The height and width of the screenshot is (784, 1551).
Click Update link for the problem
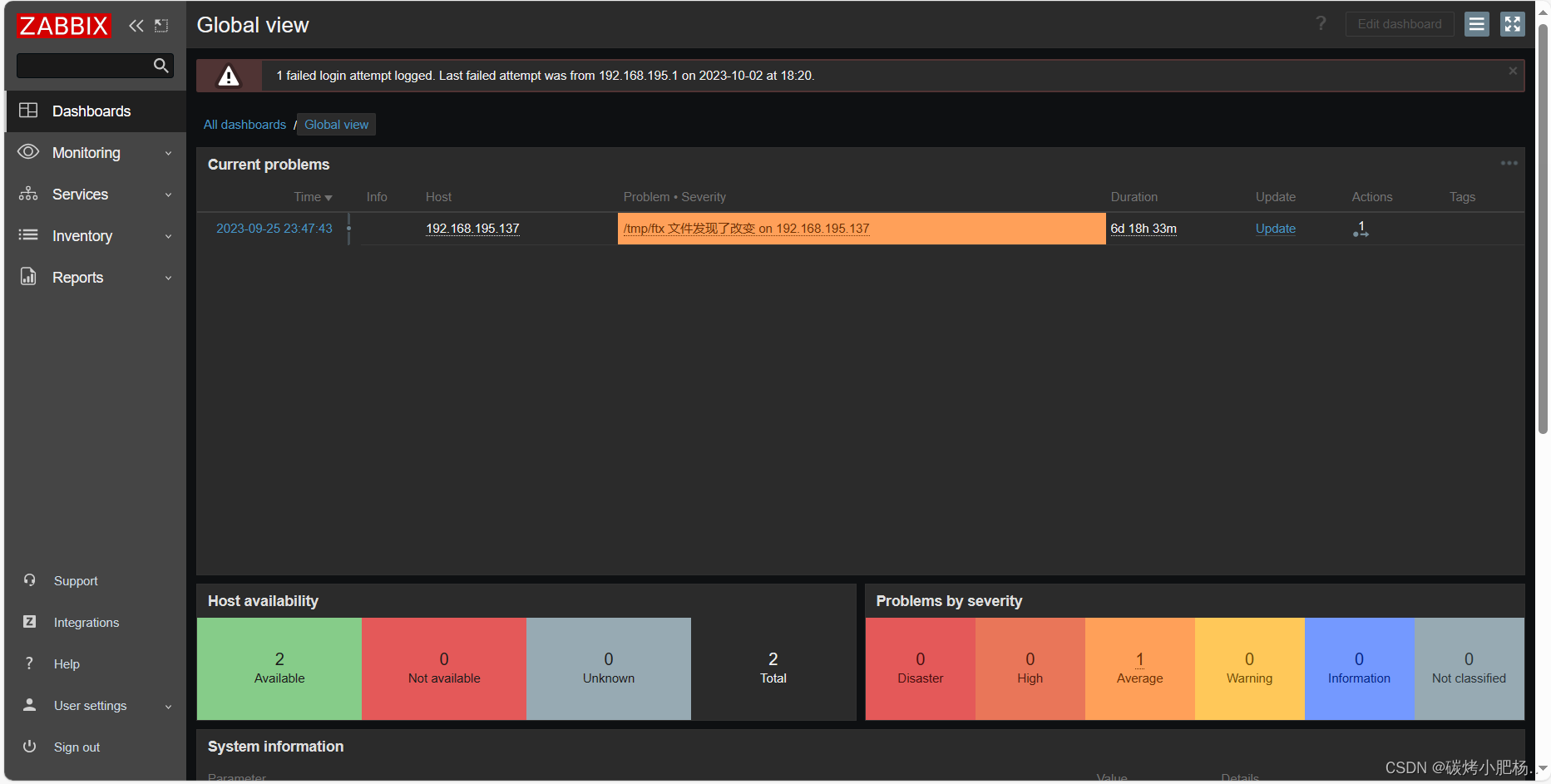pyautogui.click(x=1275, y=229)
